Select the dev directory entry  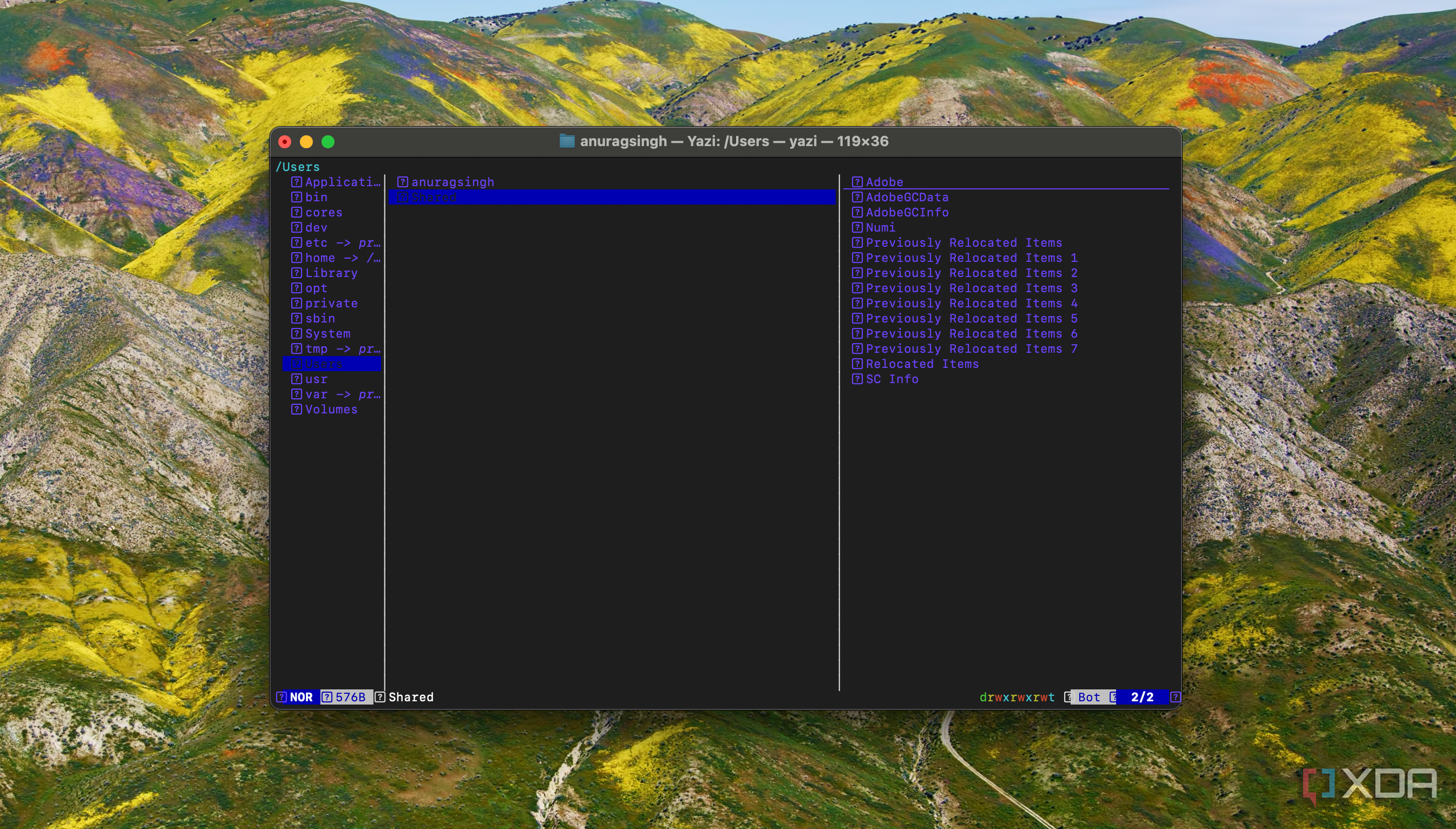pyautogui.click(x=309, y=228)
